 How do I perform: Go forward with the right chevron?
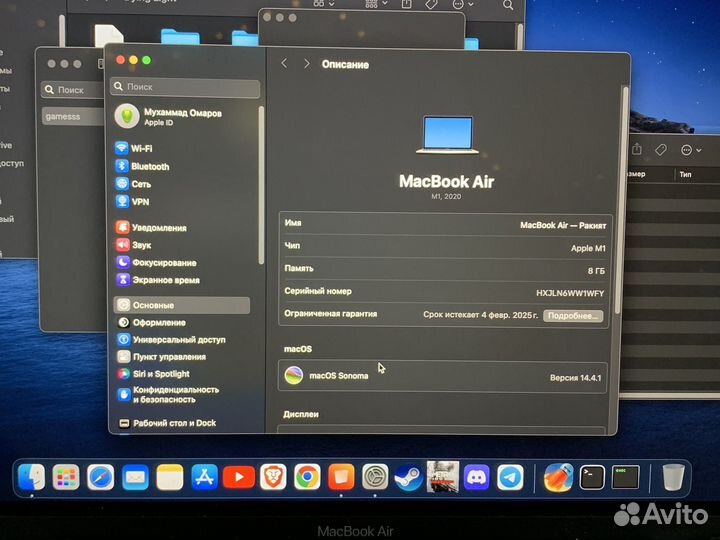[307, 64]
